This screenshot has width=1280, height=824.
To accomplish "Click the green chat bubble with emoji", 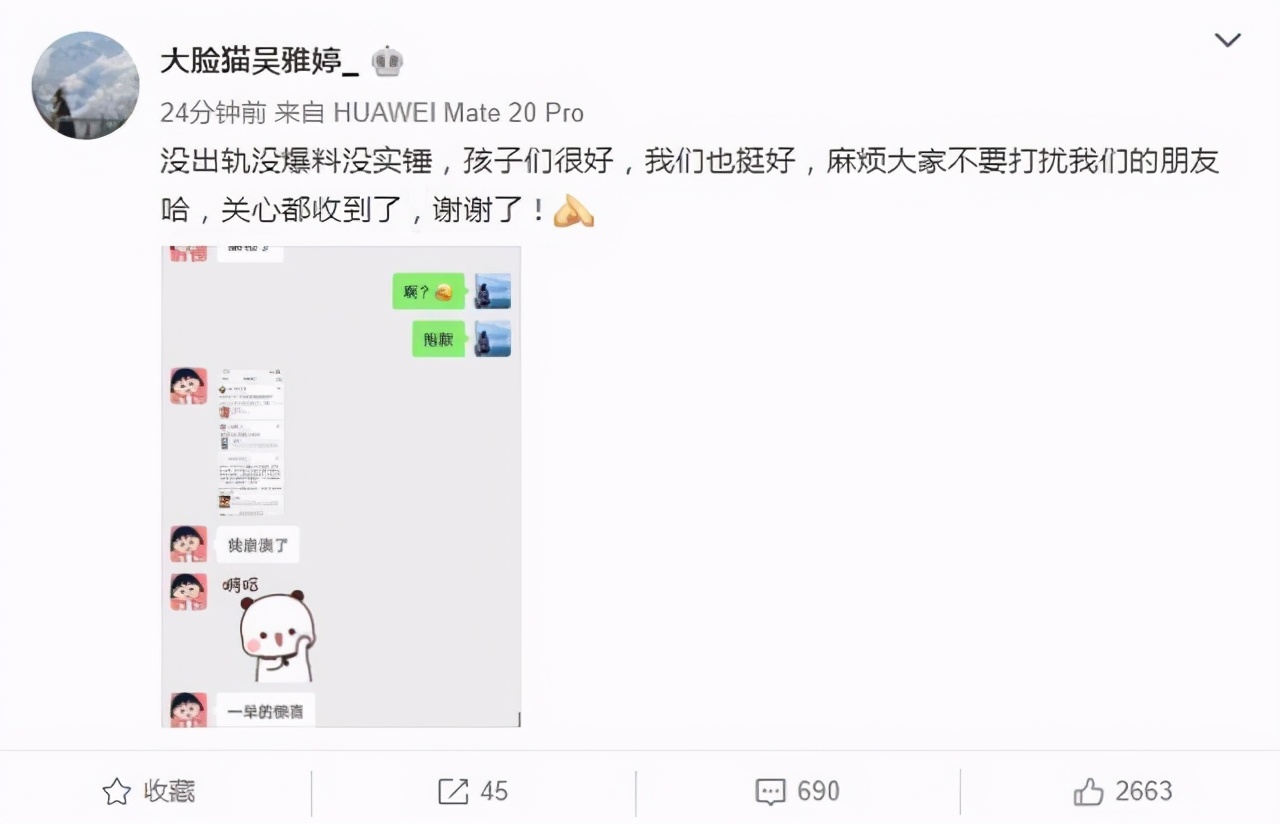I will click(x=428, y=292).
